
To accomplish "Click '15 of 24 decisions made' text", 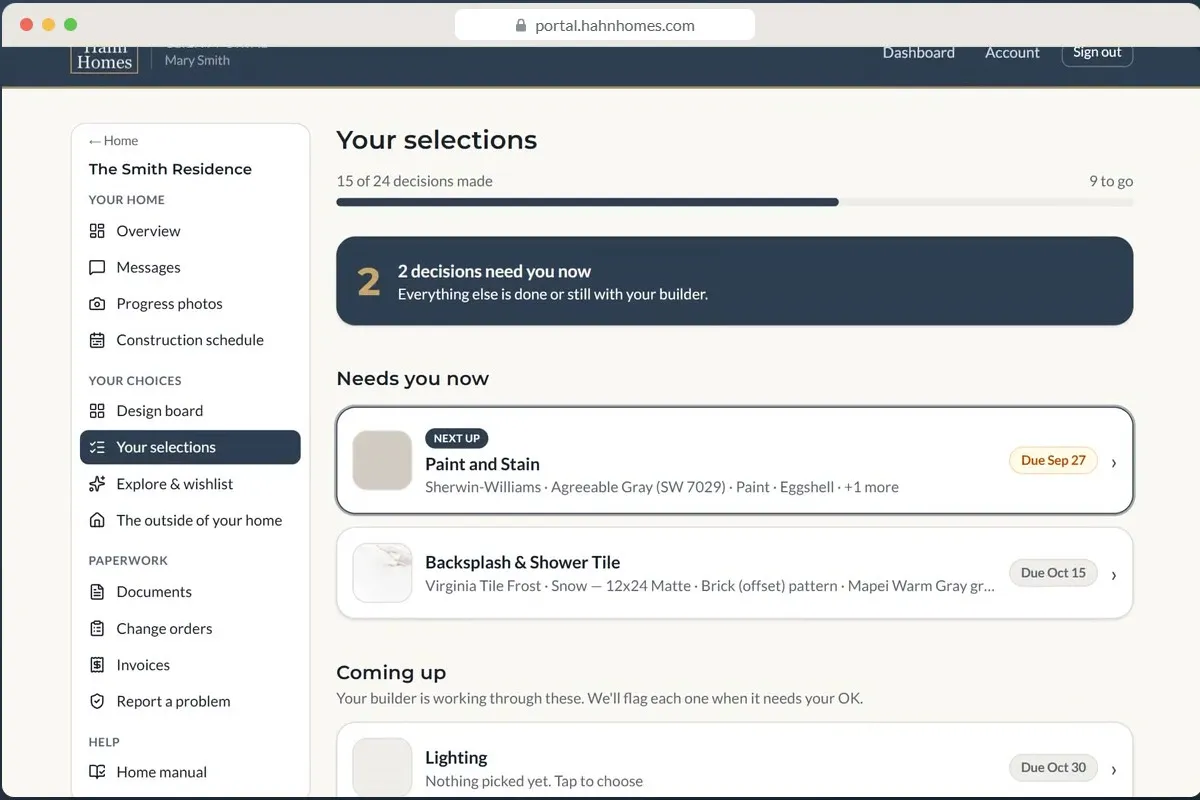I will [415, 181].
